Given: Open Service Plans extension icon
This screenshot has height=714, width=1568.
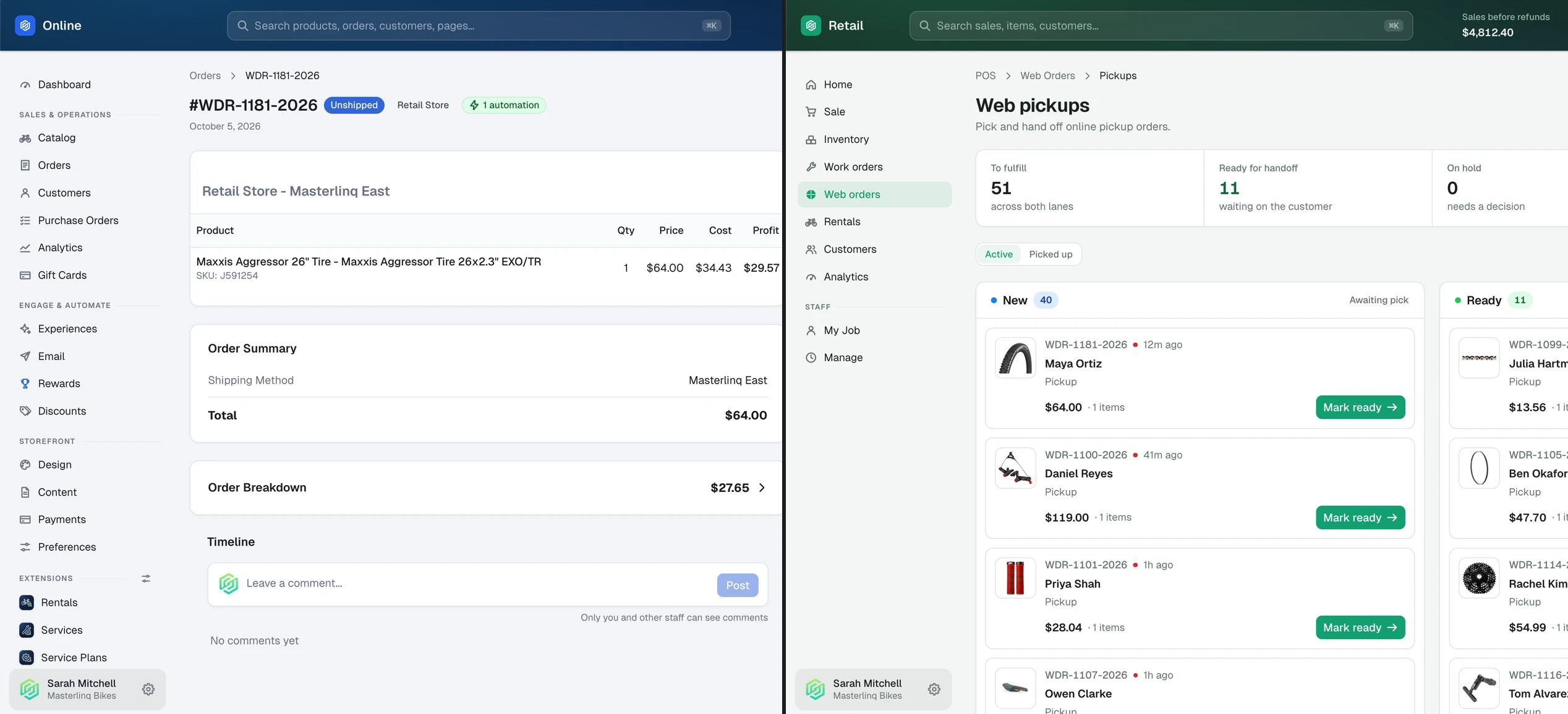Looking at the screenshot, I should 27,658.
